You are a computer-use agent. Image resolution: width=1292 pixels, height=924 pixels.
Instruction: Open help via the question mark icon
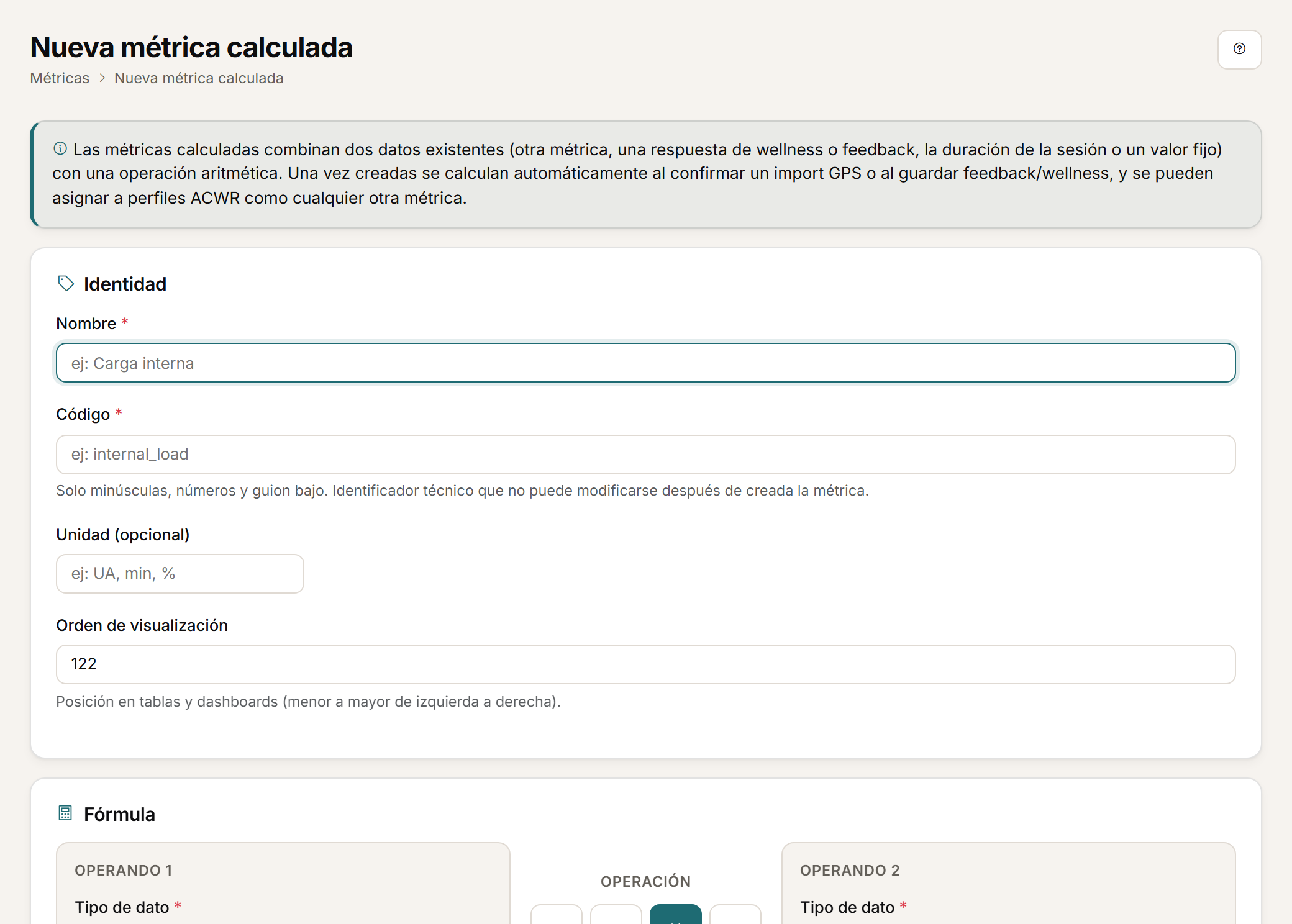1239,49
